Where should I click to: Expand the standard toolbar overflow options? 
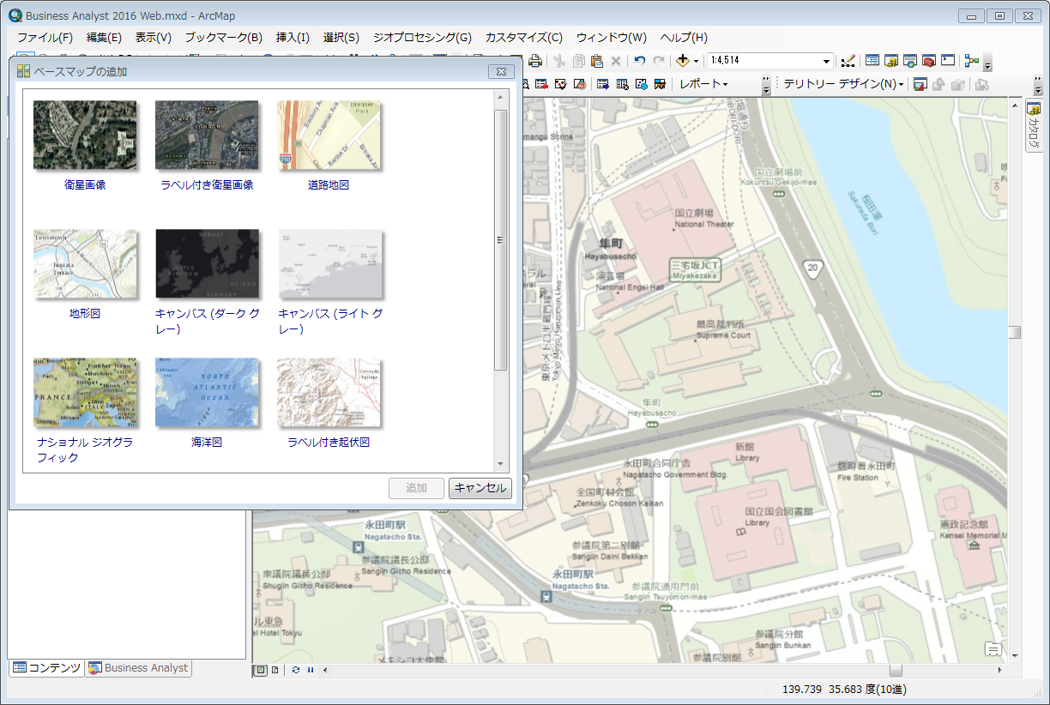click(x=988, y=63)
